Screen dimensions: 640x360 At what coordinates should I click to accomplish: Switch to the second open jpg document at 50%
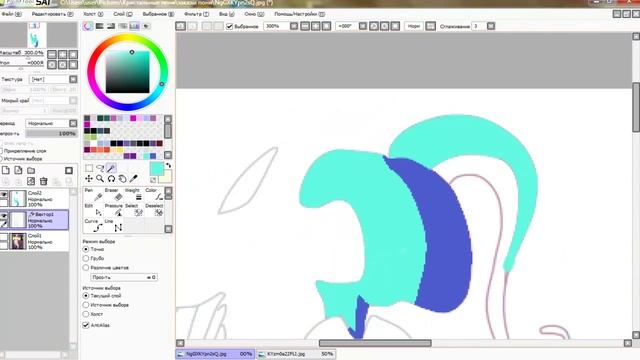296,354
